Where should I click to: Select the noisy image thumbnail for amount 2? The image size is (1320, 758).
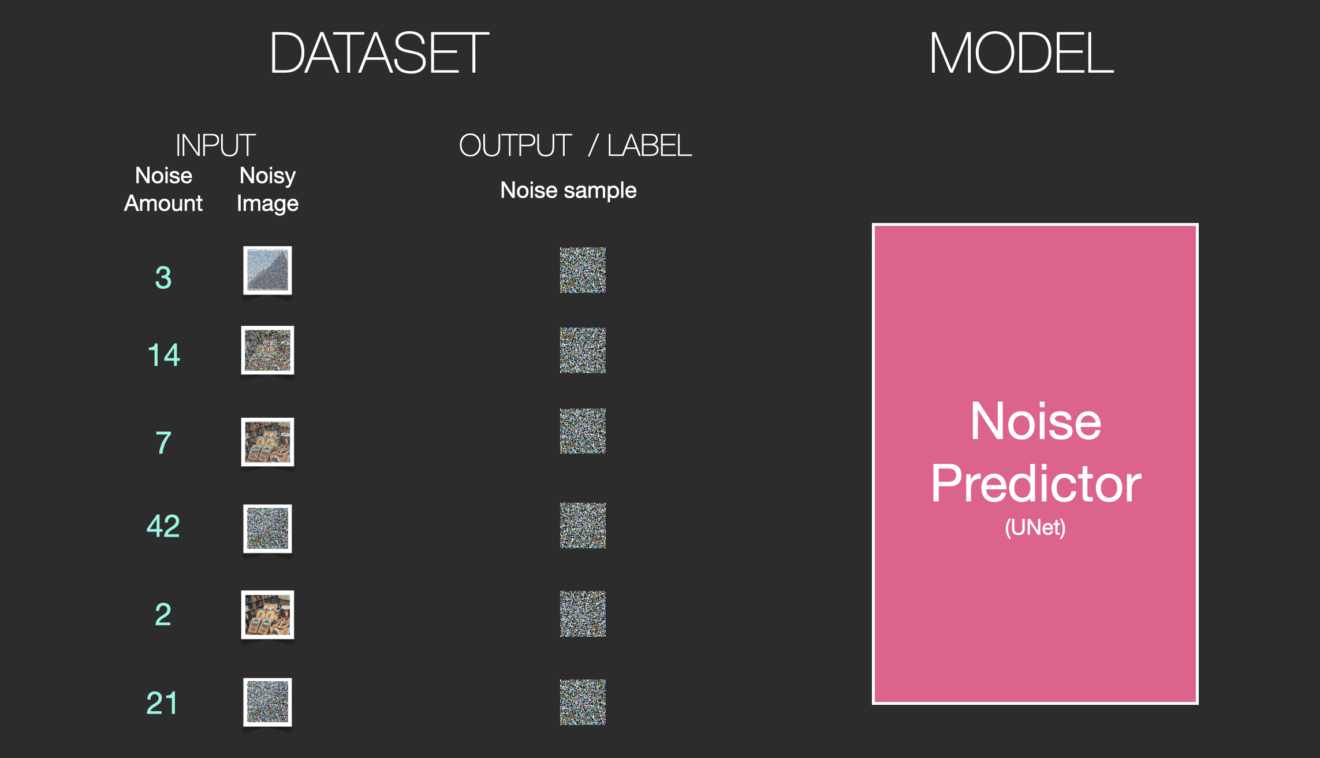267,615
